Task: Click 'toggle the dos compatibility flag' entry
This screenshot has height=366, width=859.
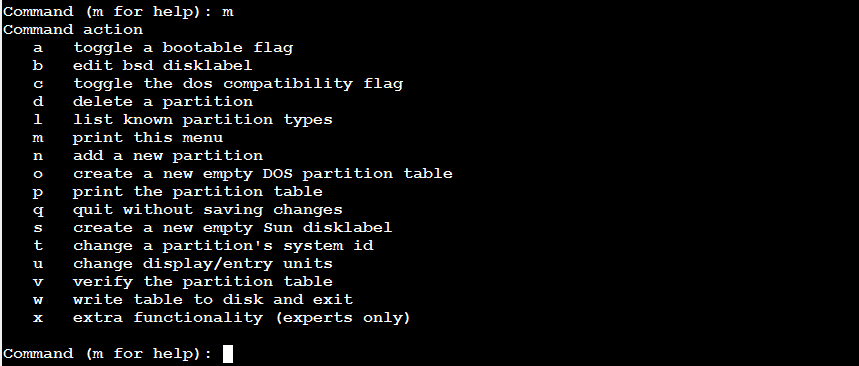Action: [238, 83]
